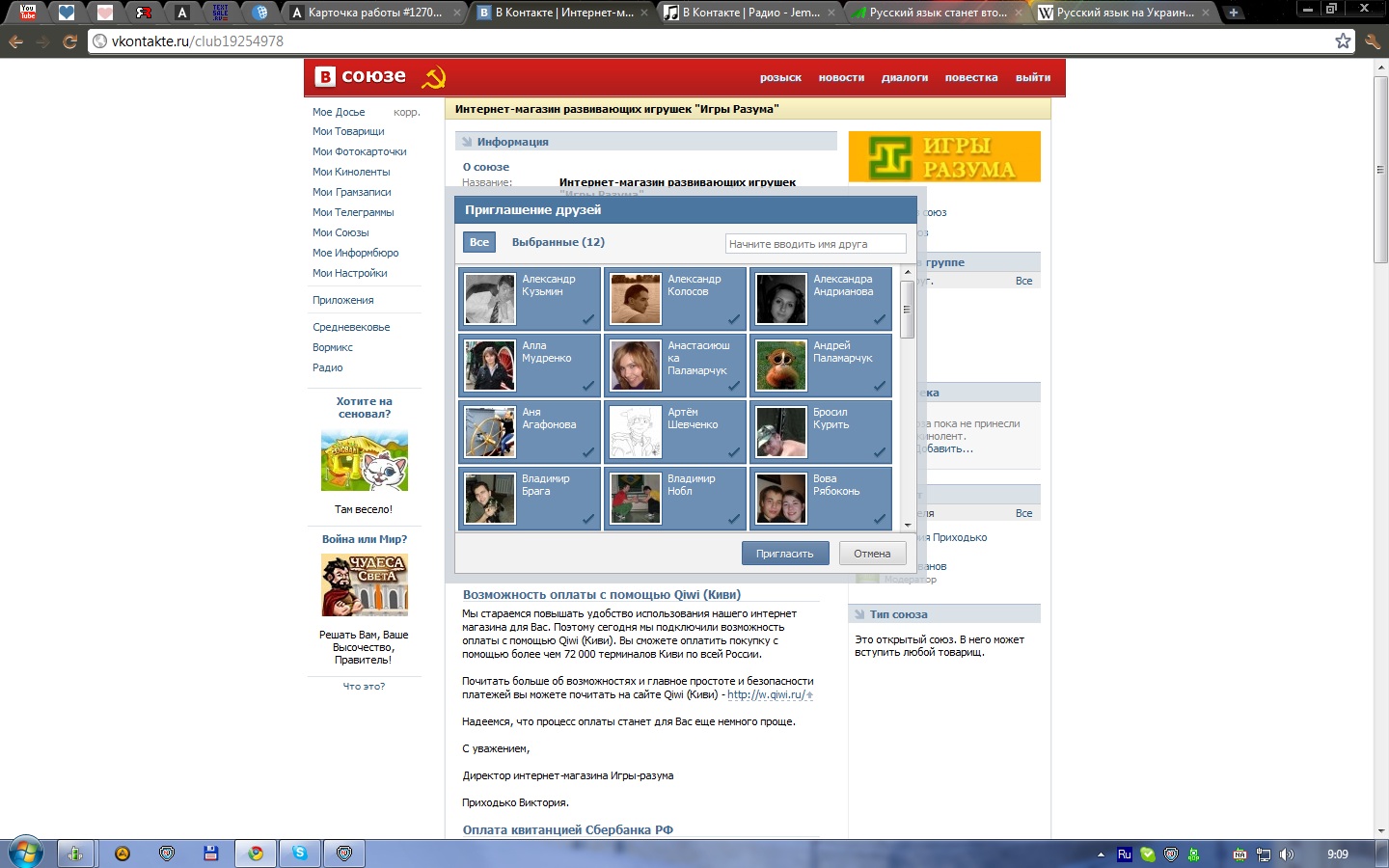Deselect Владимир Брага
The height and width of the screenshot is (868, 1389).
(530, 499)
